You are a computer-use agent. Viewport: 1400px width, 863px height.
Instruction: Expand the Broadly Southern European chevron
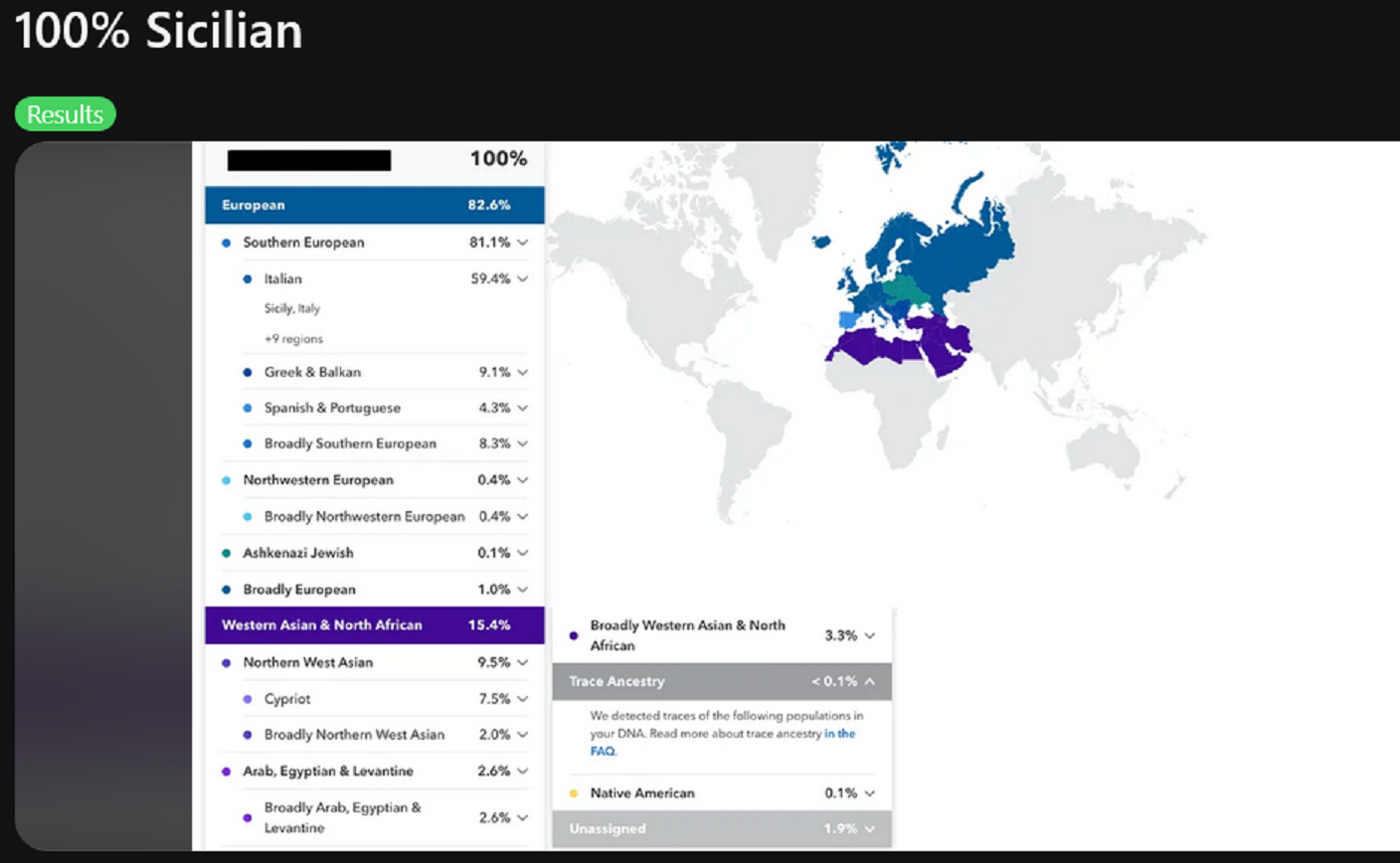523,444
